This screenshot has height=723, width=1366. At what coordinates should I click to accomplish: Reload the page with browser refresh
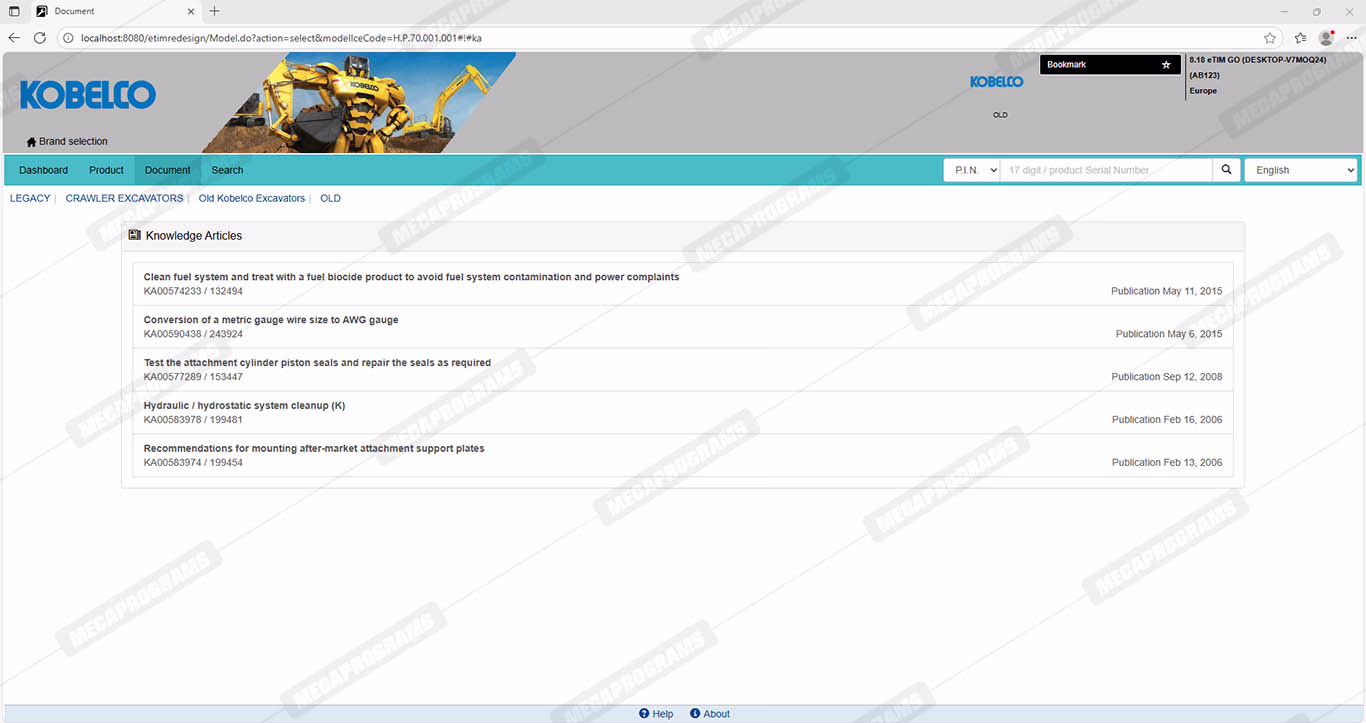40,38
